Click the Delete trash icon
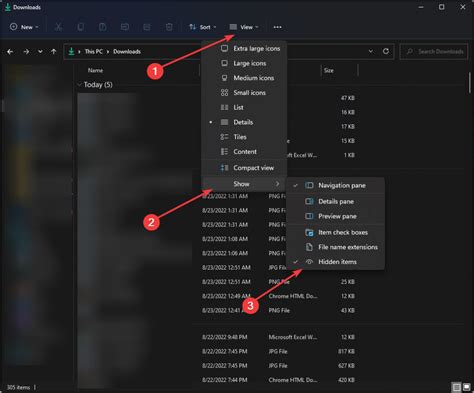 click(169, 27)
